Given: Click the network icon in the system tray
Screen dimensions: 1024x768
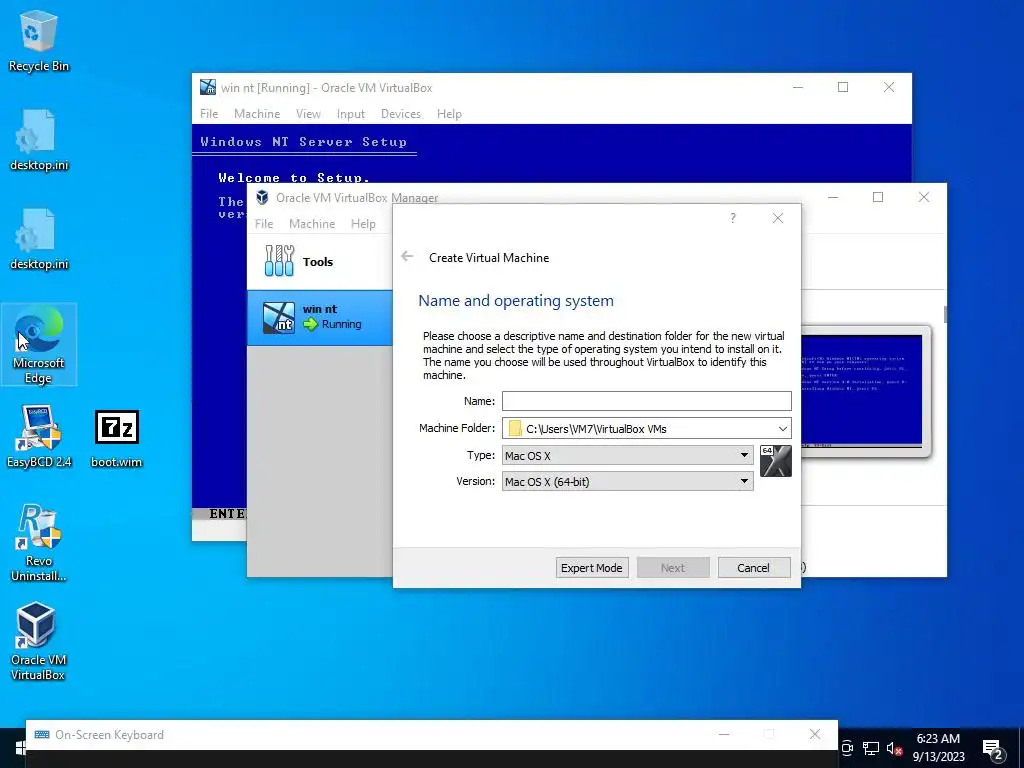Looking at the screenshot, I should click(871, 748).
